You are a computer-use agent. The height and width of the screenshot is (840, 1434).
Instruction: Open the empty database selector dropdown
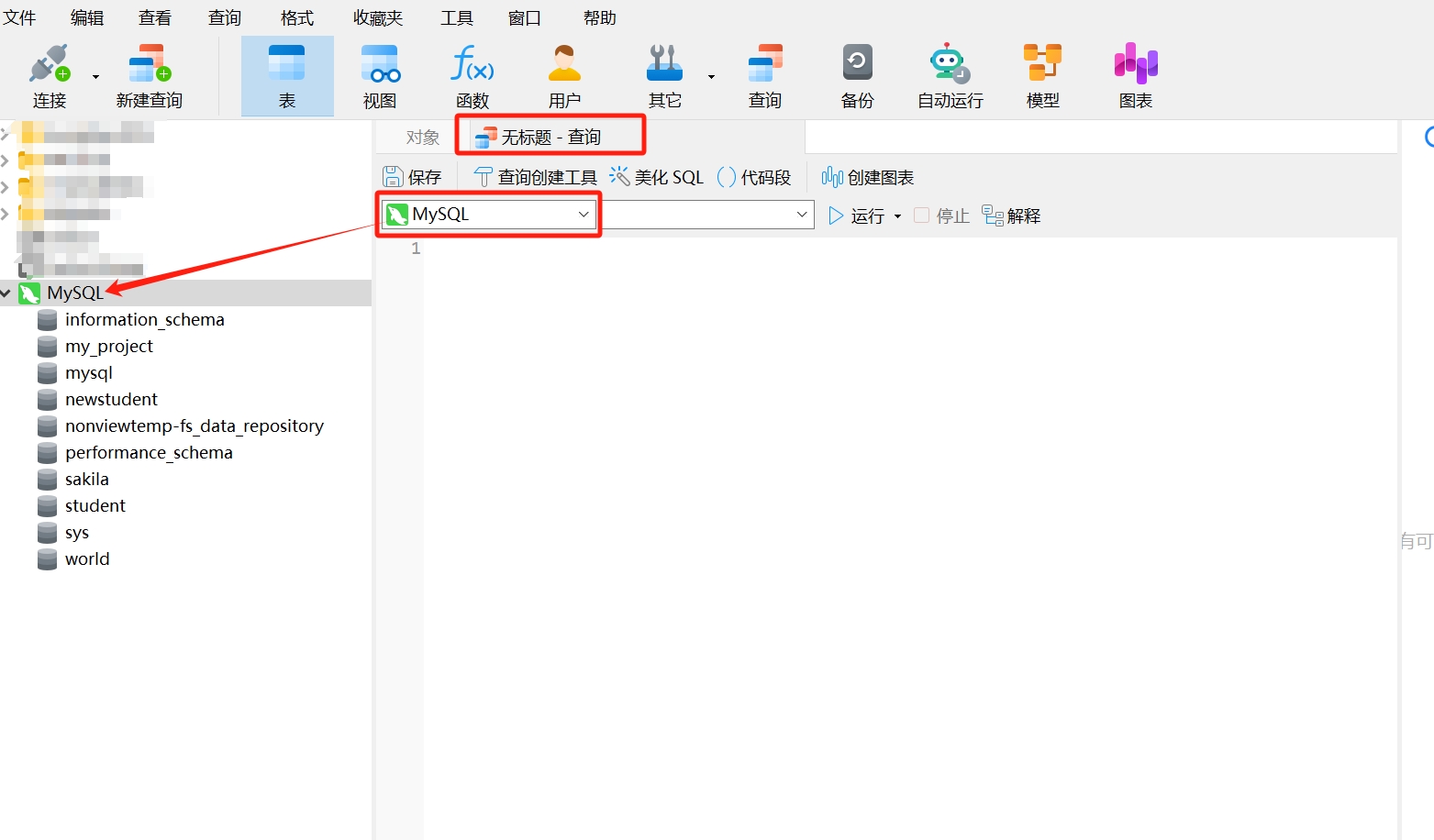[x=801, y=215]
